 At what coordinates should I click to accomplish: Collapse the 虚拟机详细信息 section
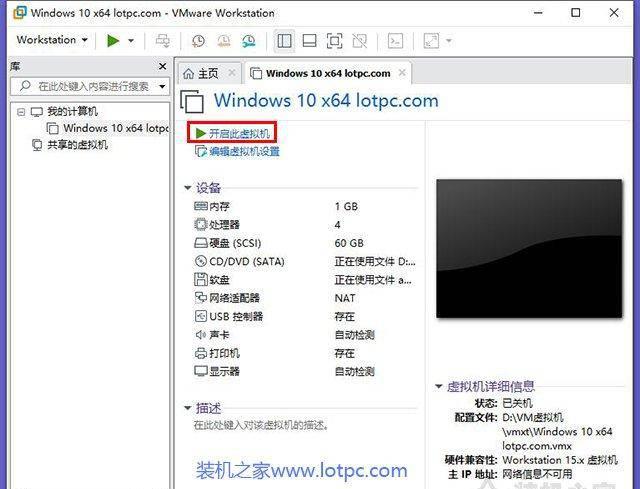[x=438, y=386]
